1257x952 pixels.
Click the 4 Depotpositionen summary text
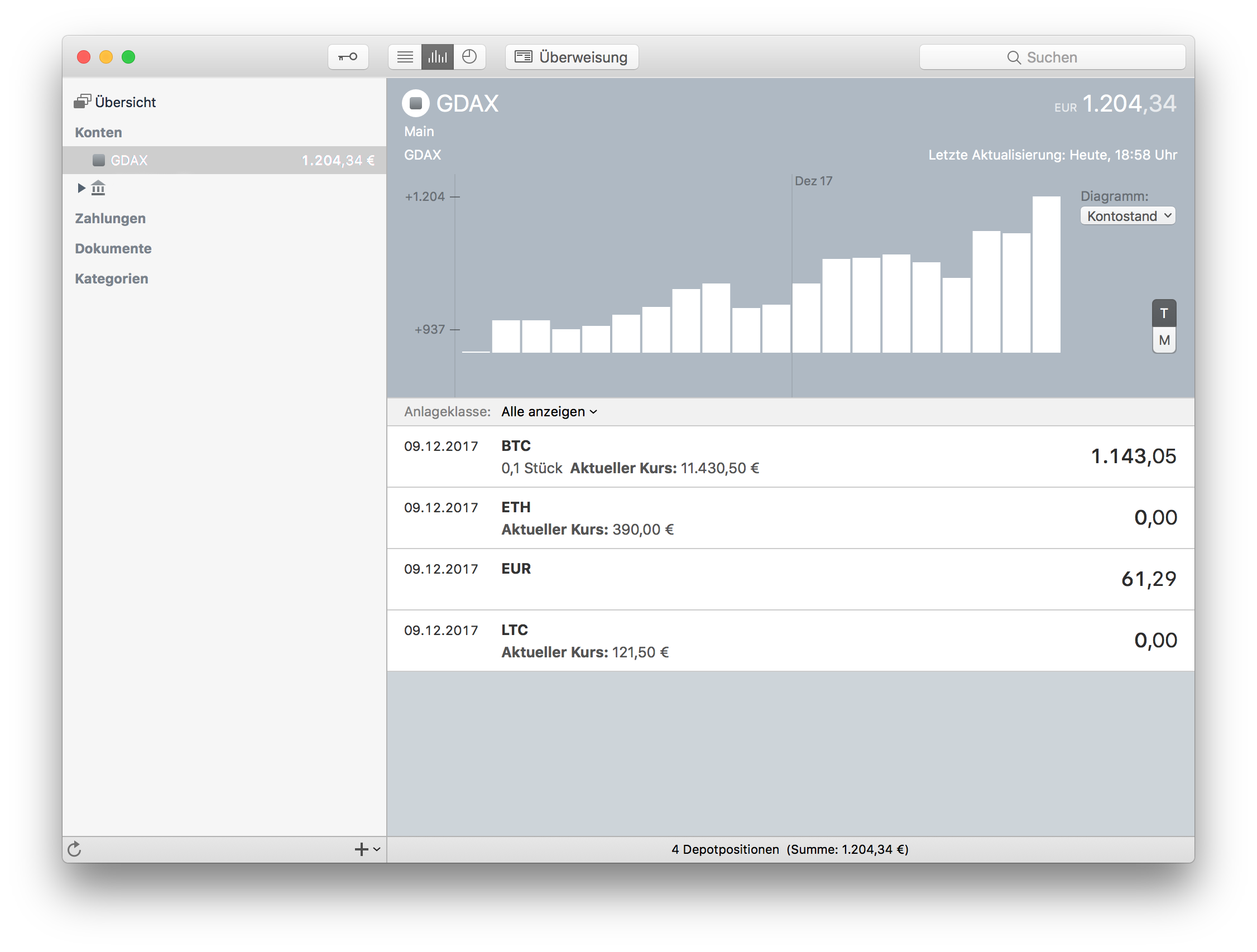tap(790, 849)
